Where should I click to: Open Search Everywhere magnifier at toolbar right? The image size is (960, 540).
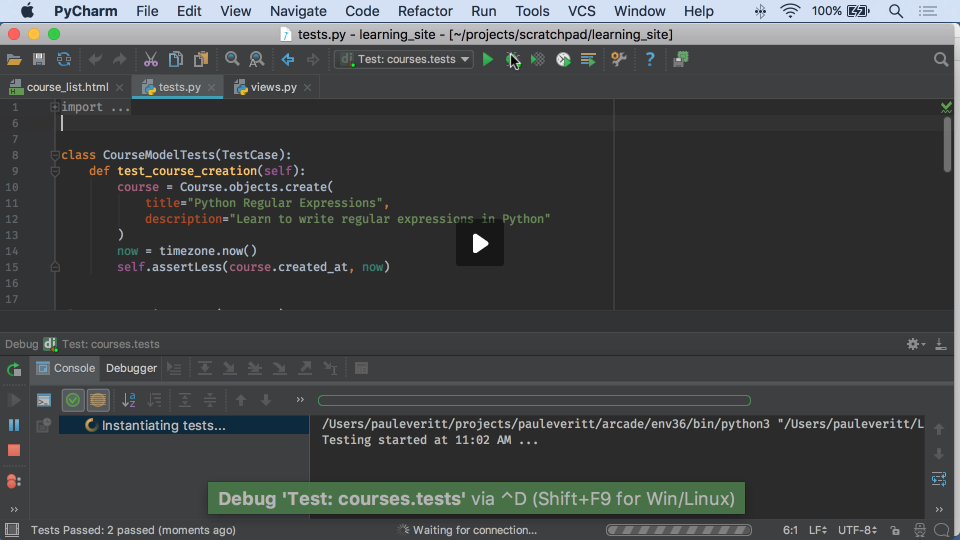click(941, 59)
